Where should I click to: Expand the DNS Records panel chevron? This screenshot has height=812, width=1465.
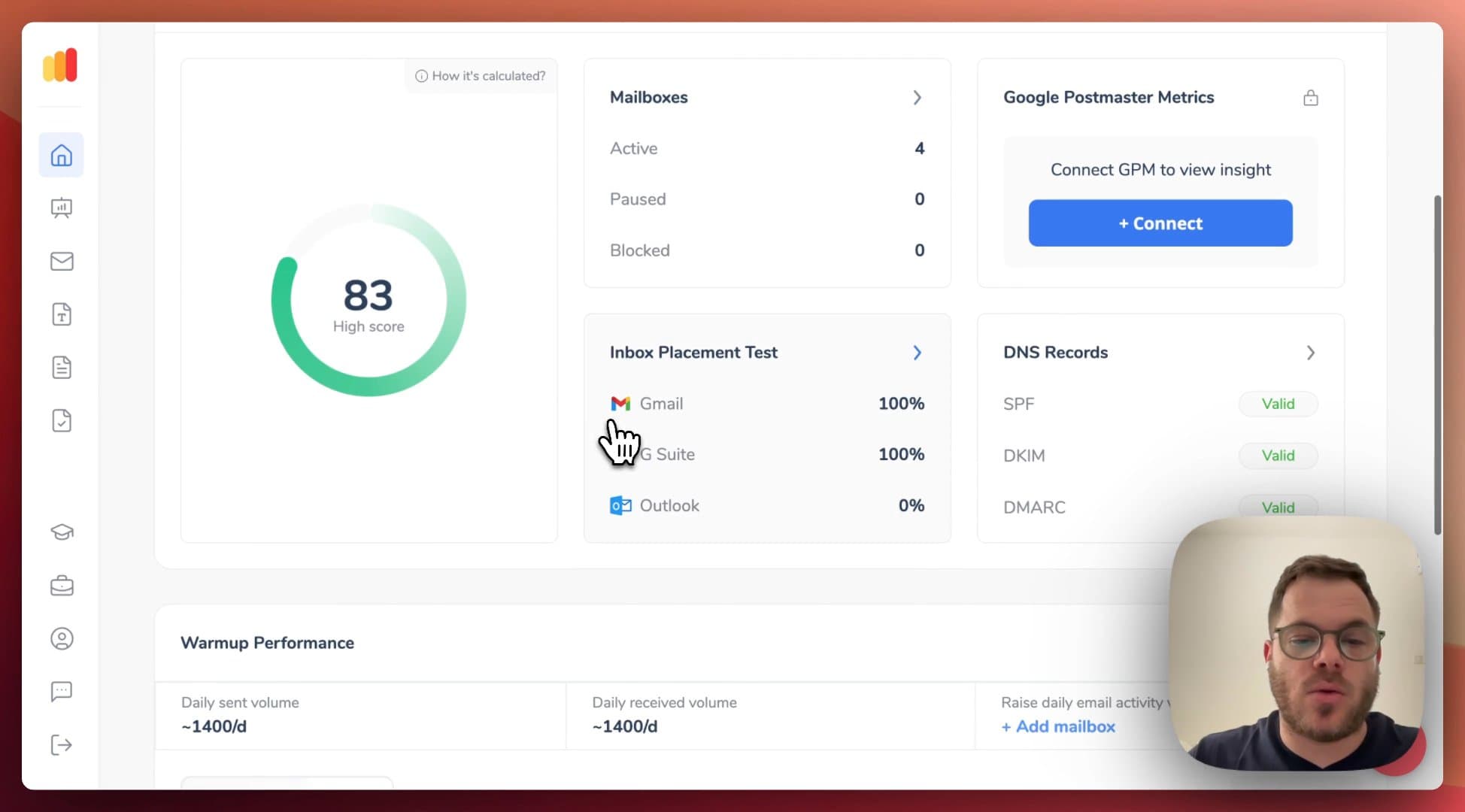click(x=1310, y=353)
